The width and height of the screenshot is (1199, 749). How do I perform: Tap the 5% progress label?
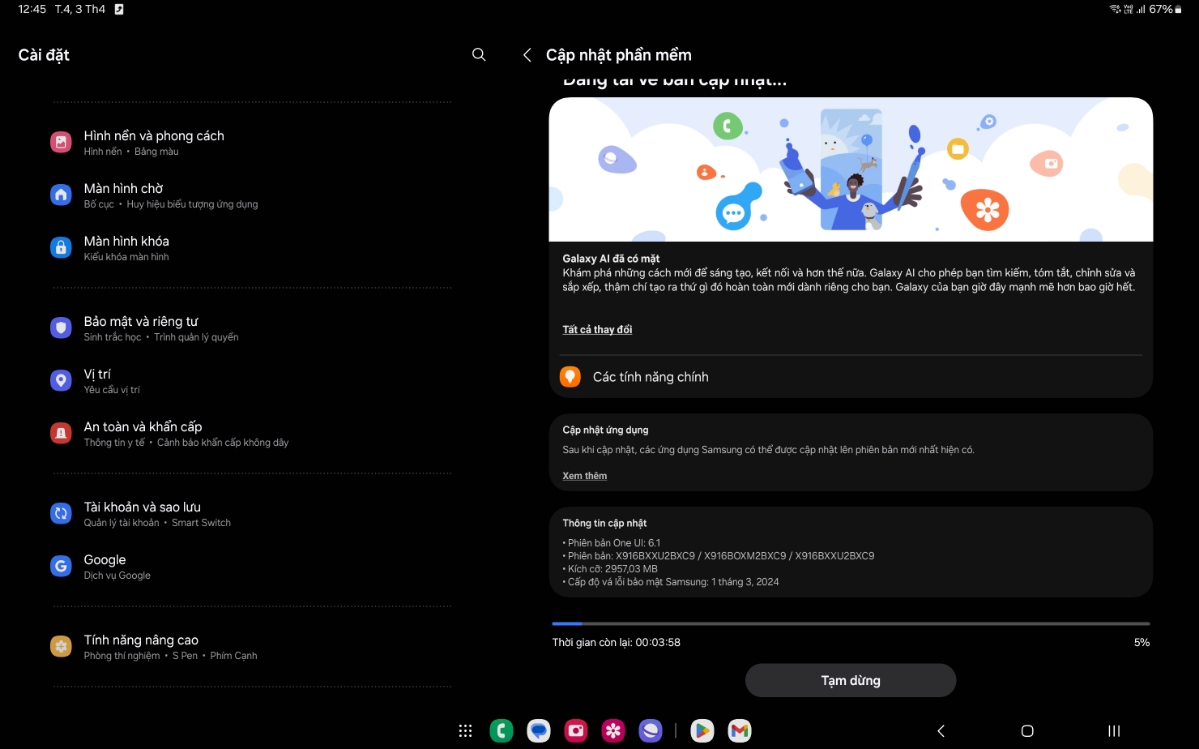click(1142, 642)
